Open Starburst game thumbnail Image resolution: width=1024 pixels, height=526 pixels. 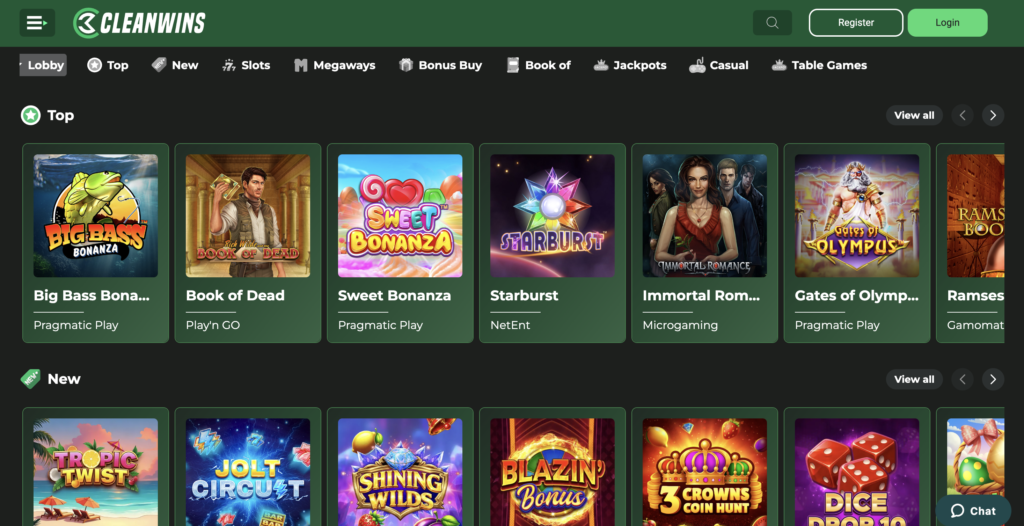[552, 216]
